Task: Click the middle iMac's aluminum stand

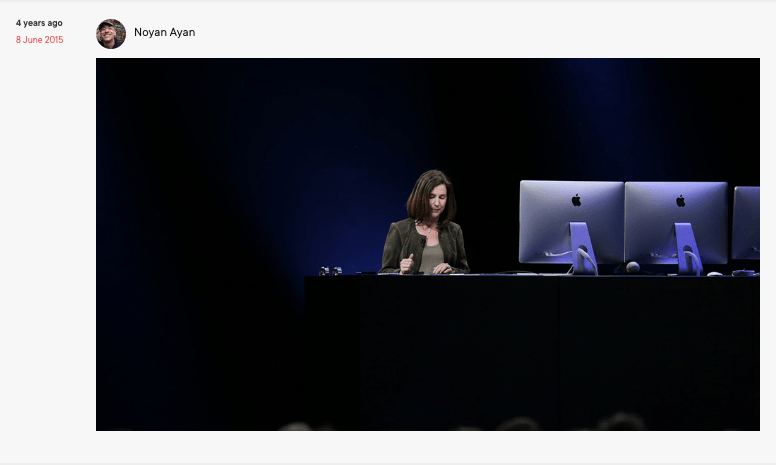Action: coord(686,248)
